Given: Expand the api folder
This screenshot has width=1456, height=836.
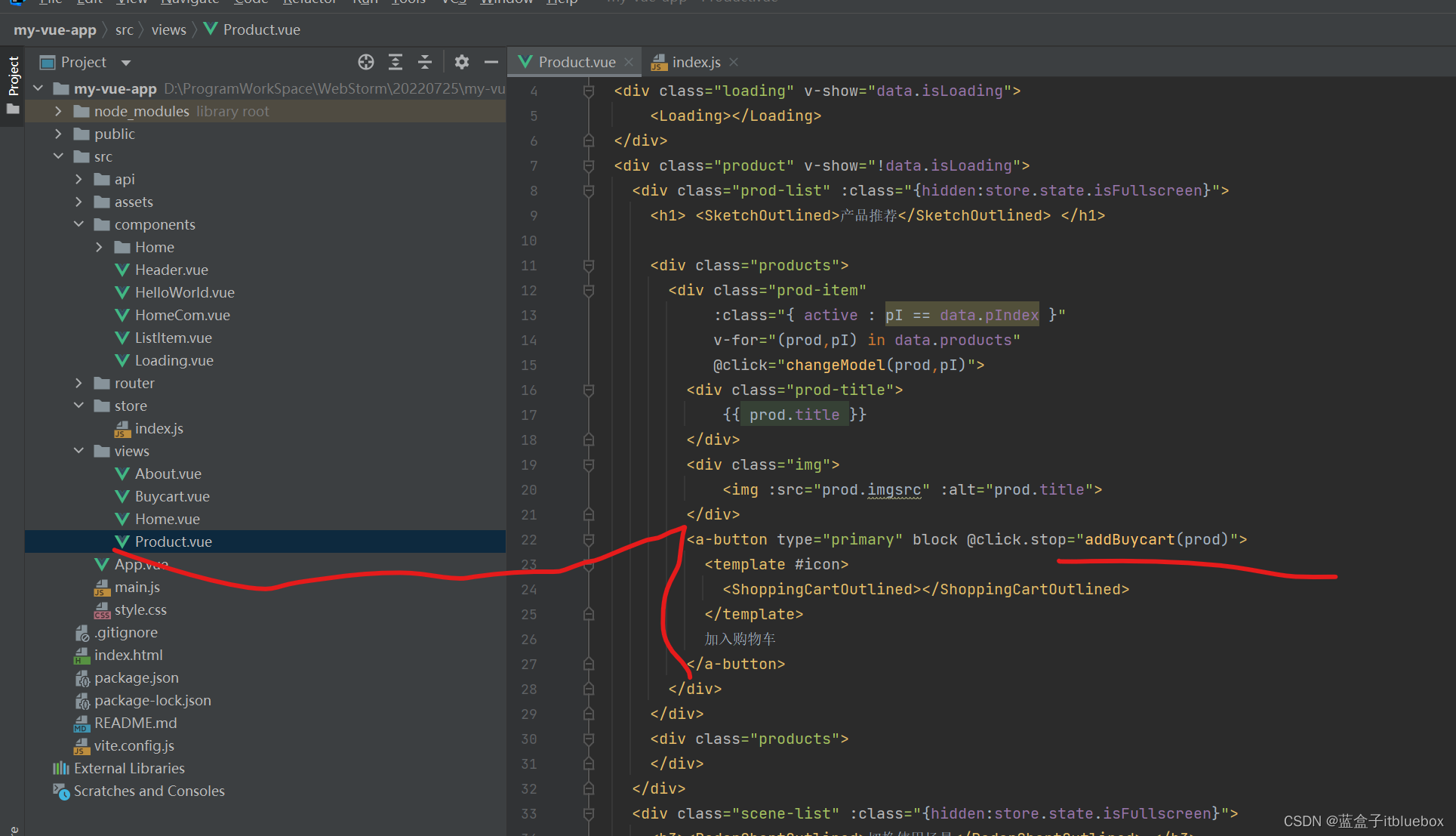Looking at the screenshot, I should coord(78,179).
